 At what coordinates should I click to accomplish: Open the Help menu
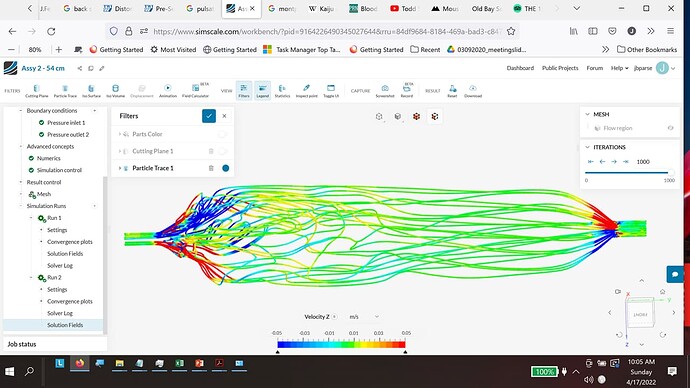tap(619, 68)
